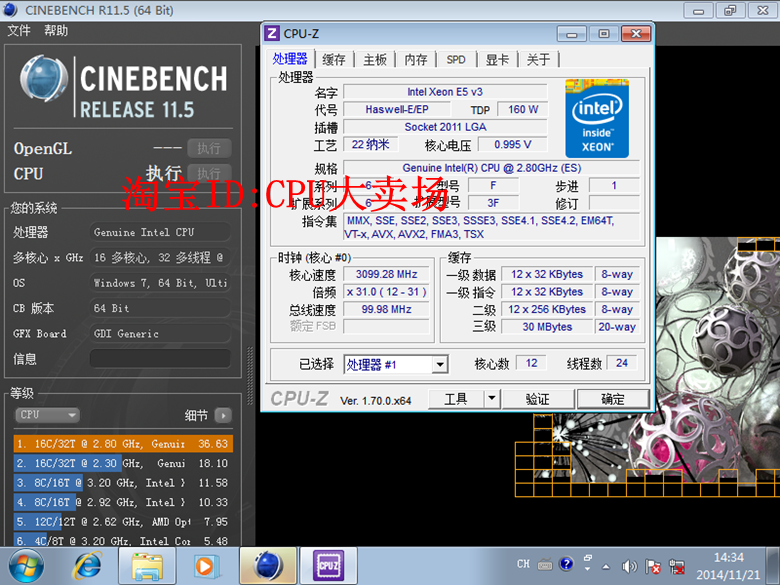Click the TDP value 160 W
Image resolution: width=780 pixels, height=585 pixels.
[523, 109]
